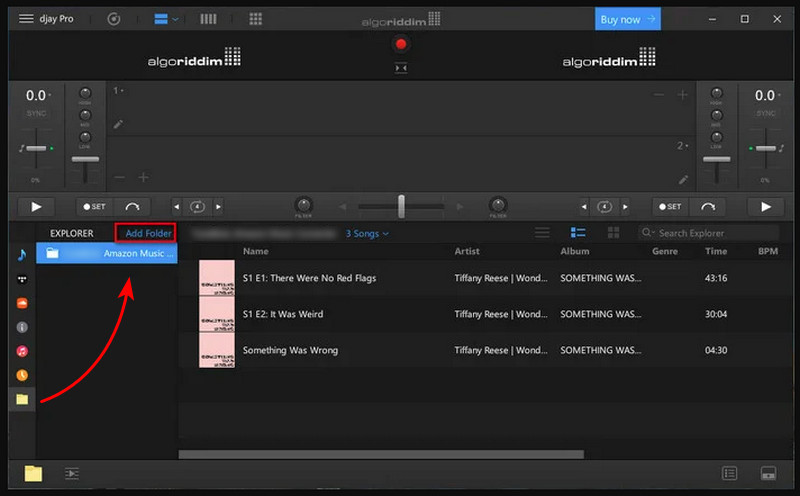Screen dimensions: 800x496
Task: Sort by Name column header
Action: pos(256,251)
